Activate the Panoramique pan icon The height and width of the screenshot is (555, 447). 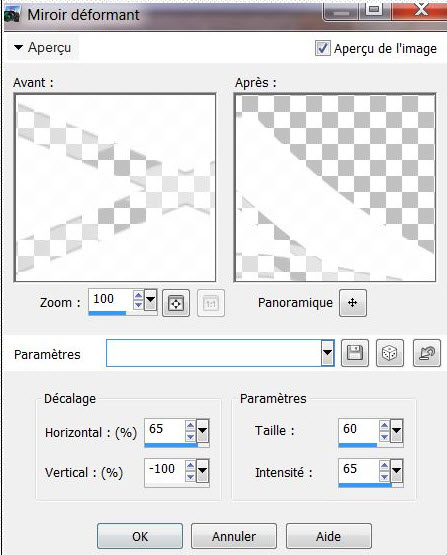click(x=353, y=303)
